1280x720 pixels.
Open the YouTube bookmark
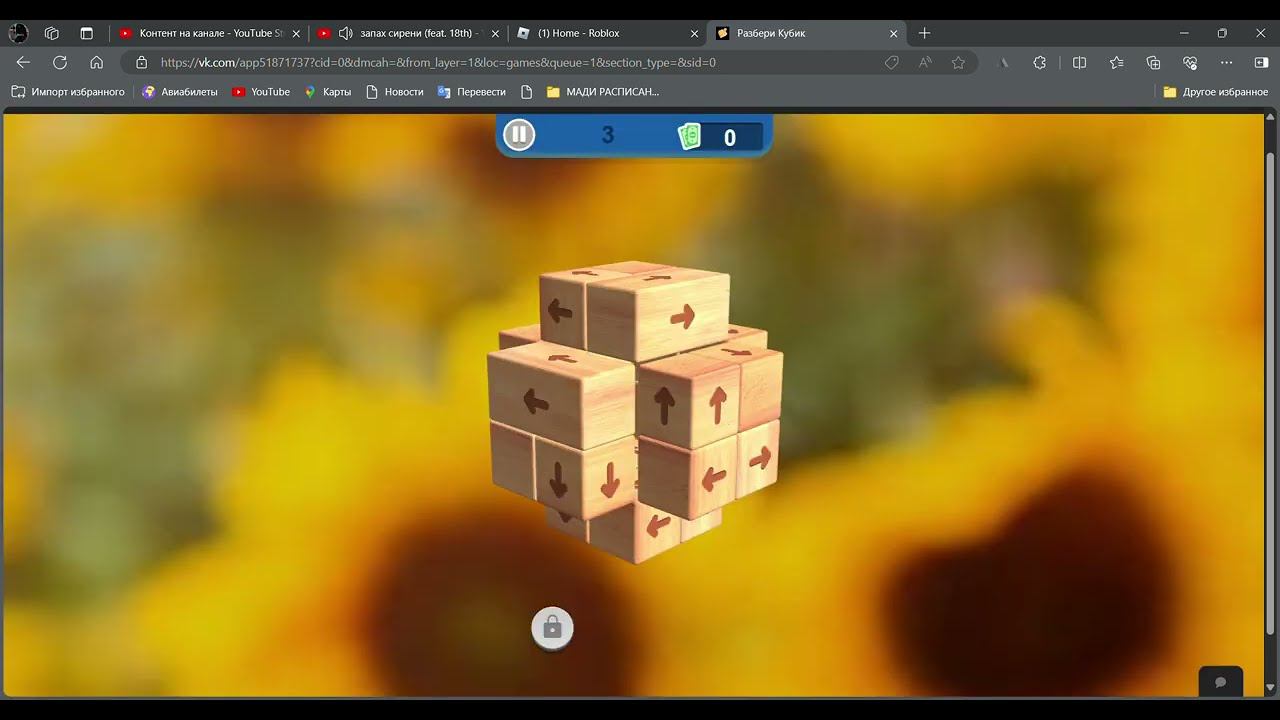click(261, 92)
